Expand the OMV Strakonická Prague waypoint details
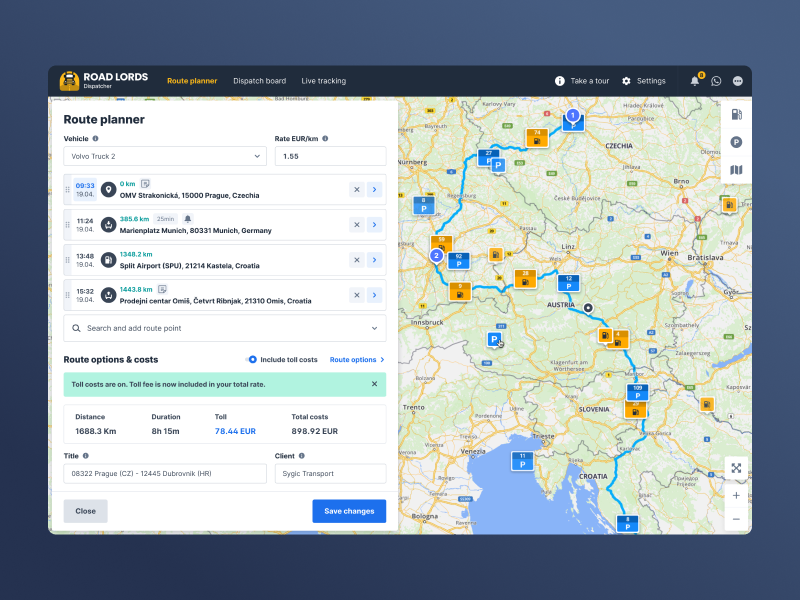 (374, 189)
